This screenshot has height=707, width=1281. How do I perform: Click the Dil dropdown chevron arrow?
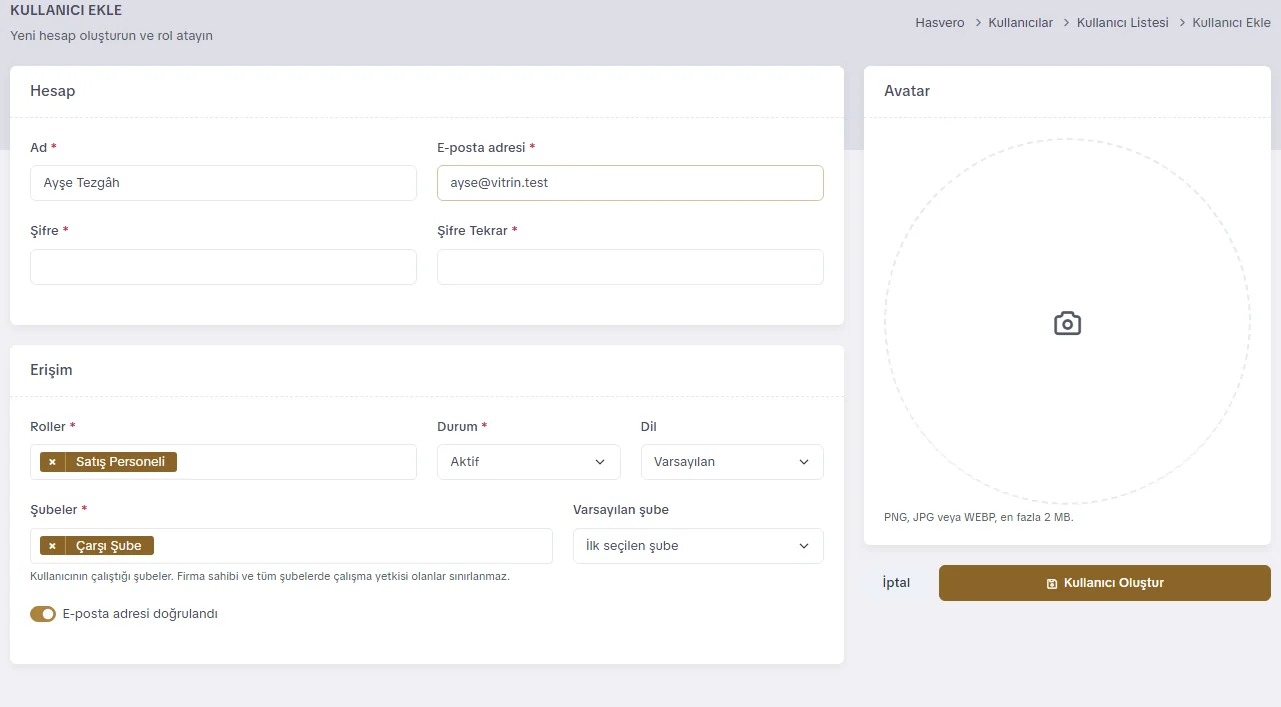point(804,462)
